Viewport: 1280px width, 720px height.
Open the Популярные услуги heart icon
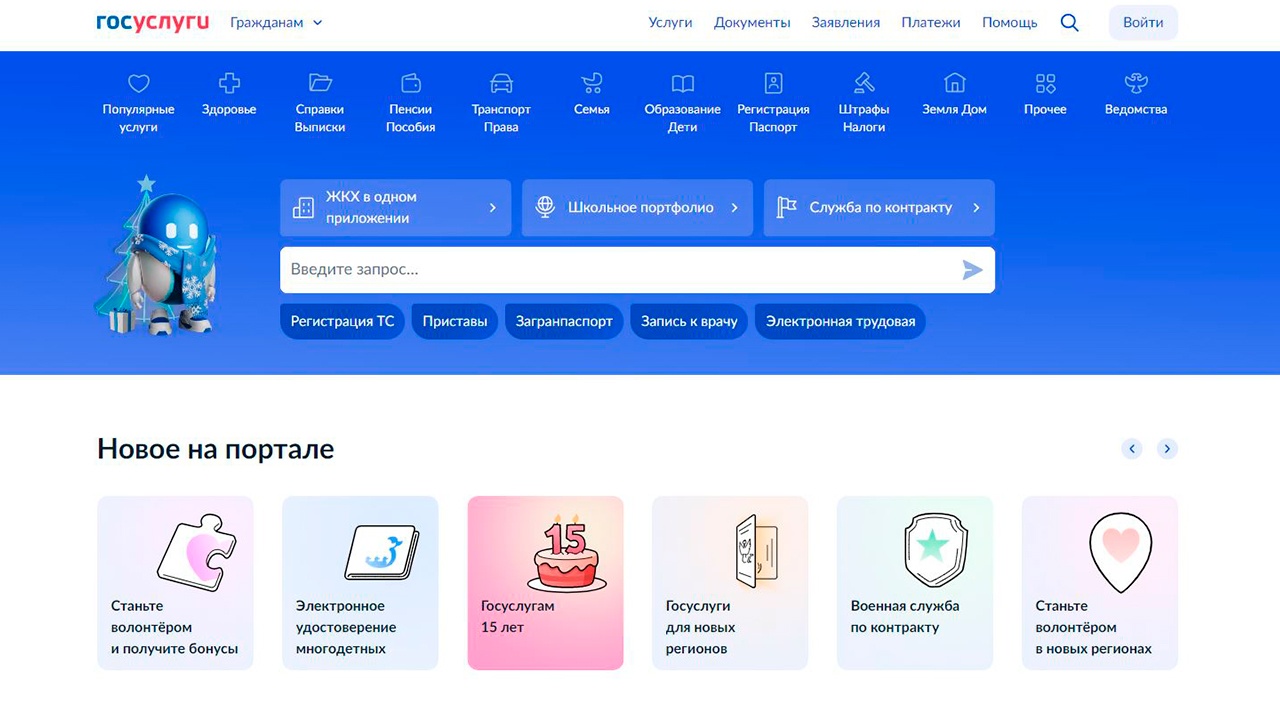pos(139,83)
